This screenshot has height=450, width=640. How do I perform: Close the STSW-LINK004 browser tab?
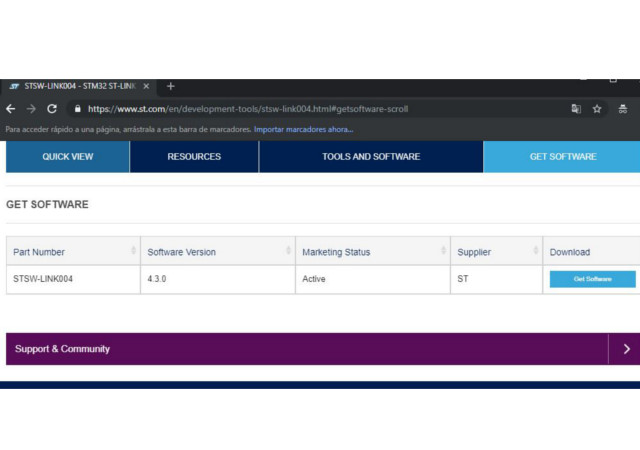coord(146,86)
